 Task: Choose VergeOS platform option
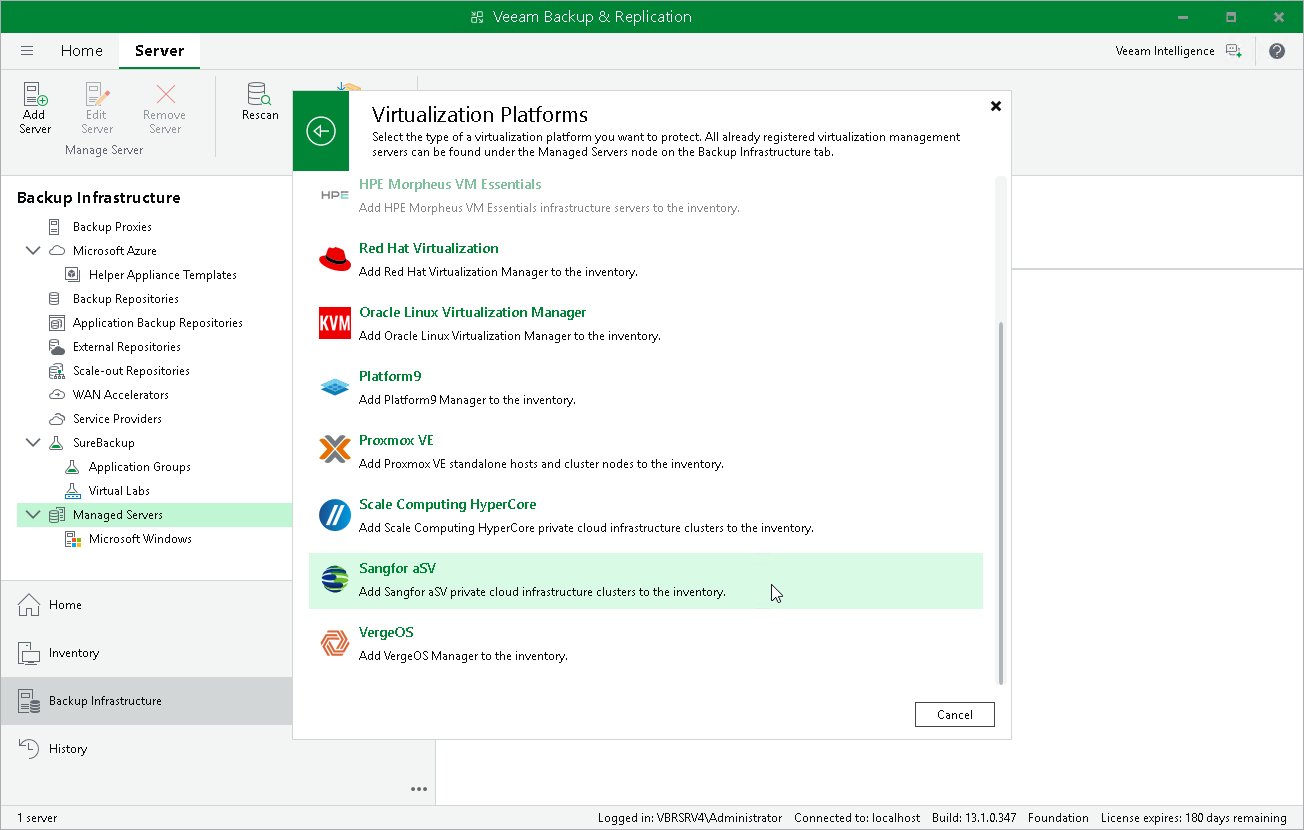point(646,644)
